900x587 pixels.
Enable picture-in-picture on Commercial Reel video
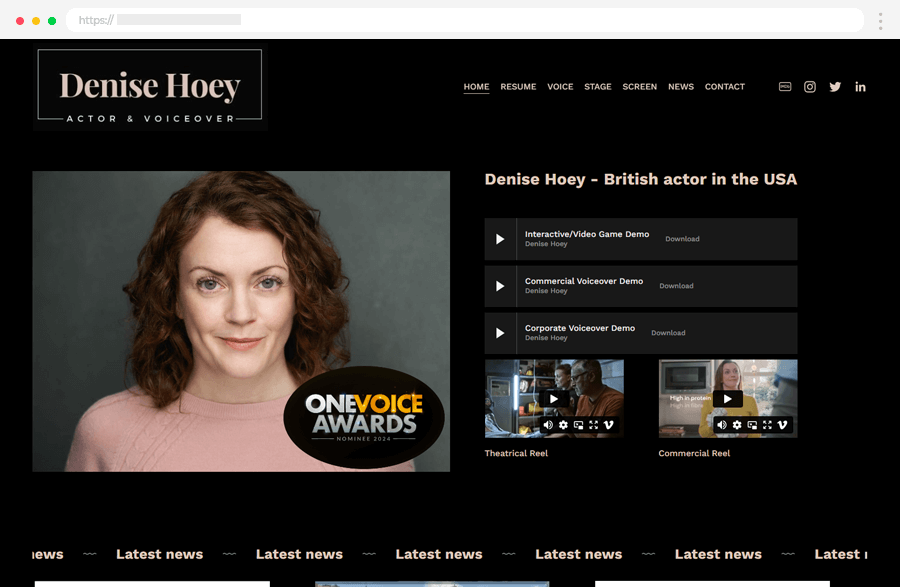click(x=752, y=425)
